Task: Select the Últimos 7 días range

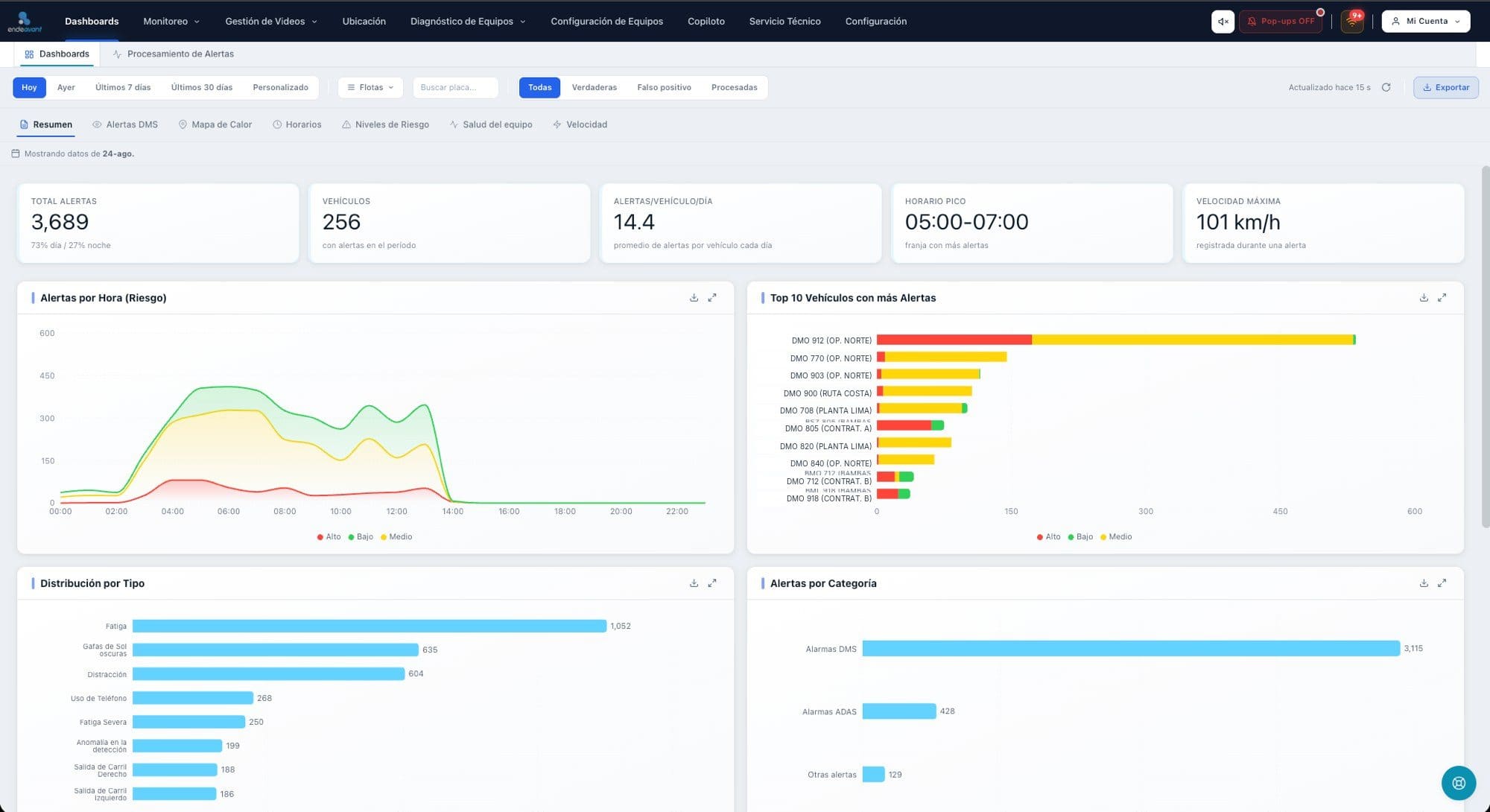Action: 123,88
